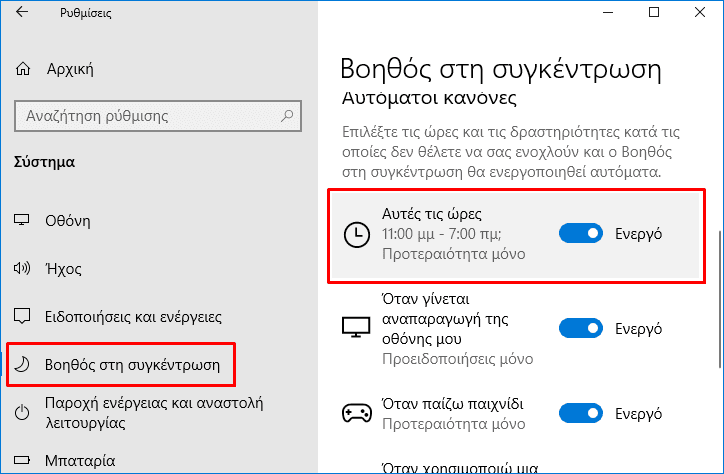Click the power icon beside Παροχή ενέργειας
The image size is (724, 474).
(x=23, y=413)
